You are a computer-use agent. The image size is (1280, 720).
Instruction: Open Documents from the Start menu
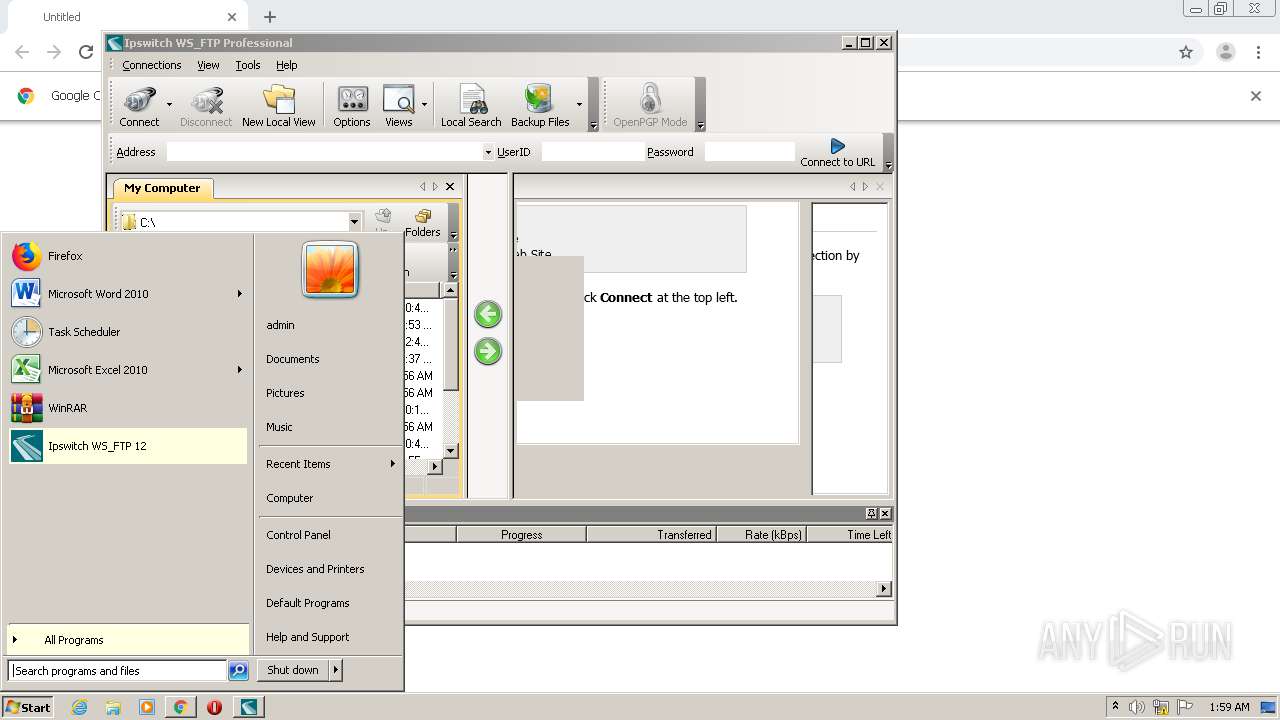coord(293,359)
